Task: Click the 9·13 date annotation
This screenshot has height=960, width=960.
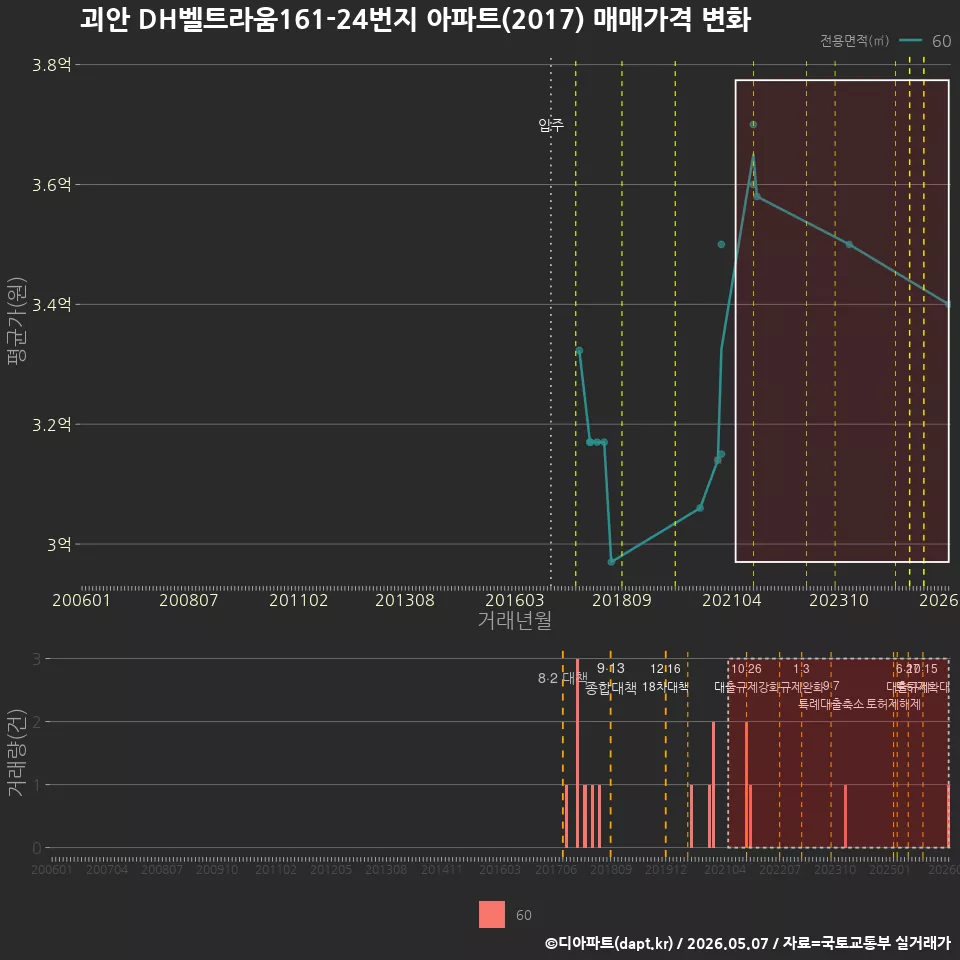Action: (610, 668)
